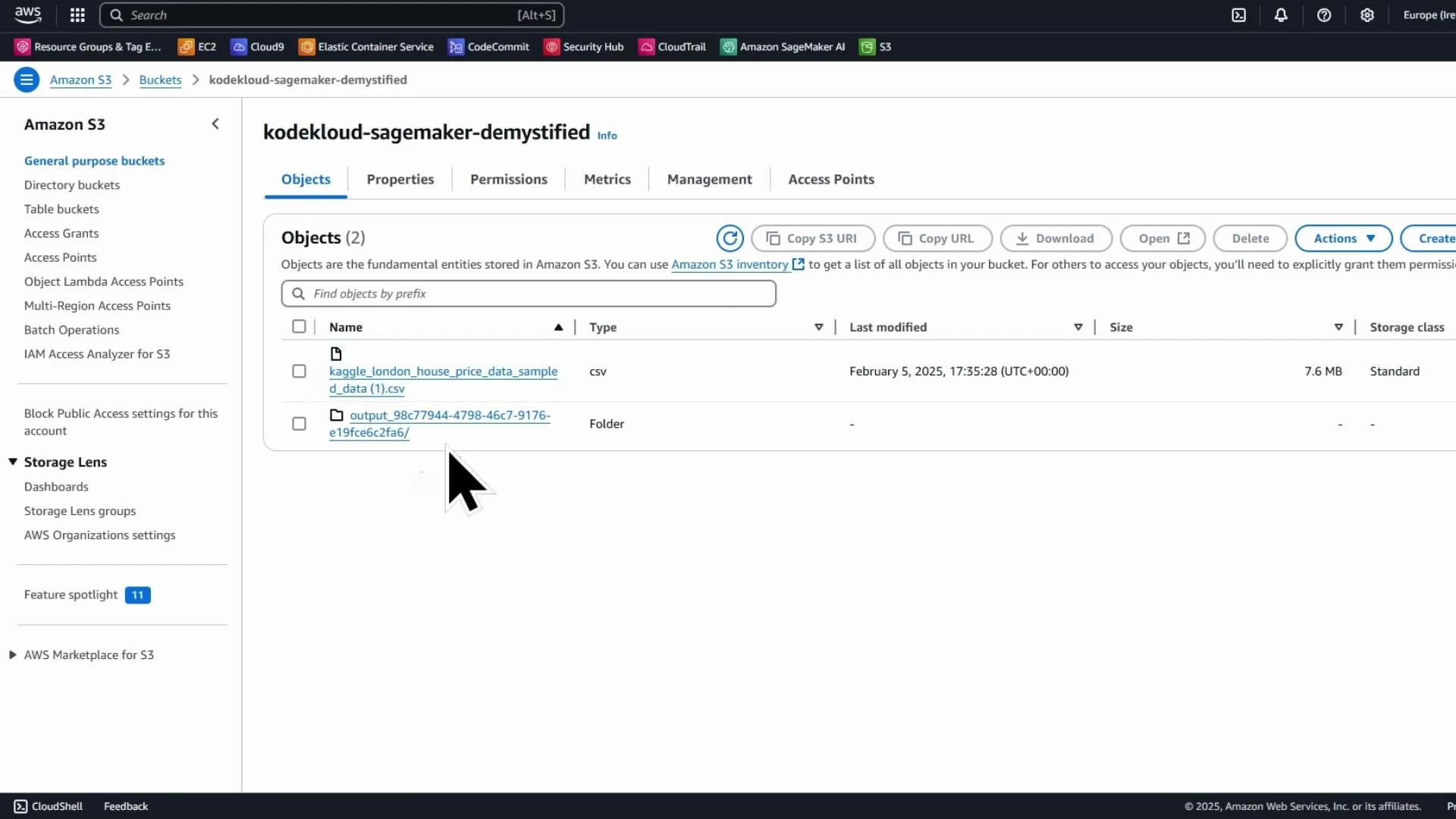Expand AWS Marketplace for S3 section
The height and width of the screenshot is (819, 1456).
tap(13, 655)
